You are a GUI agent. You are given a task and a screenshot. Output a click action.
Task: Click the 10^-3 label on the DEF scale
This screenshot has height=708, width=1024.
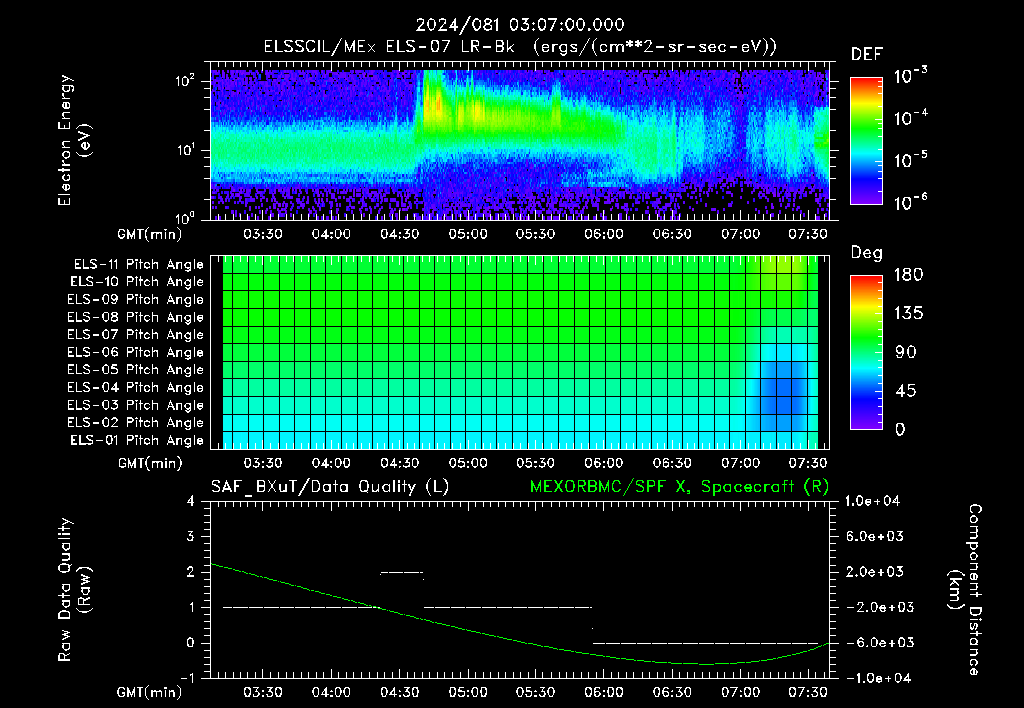tap(910, 76)
